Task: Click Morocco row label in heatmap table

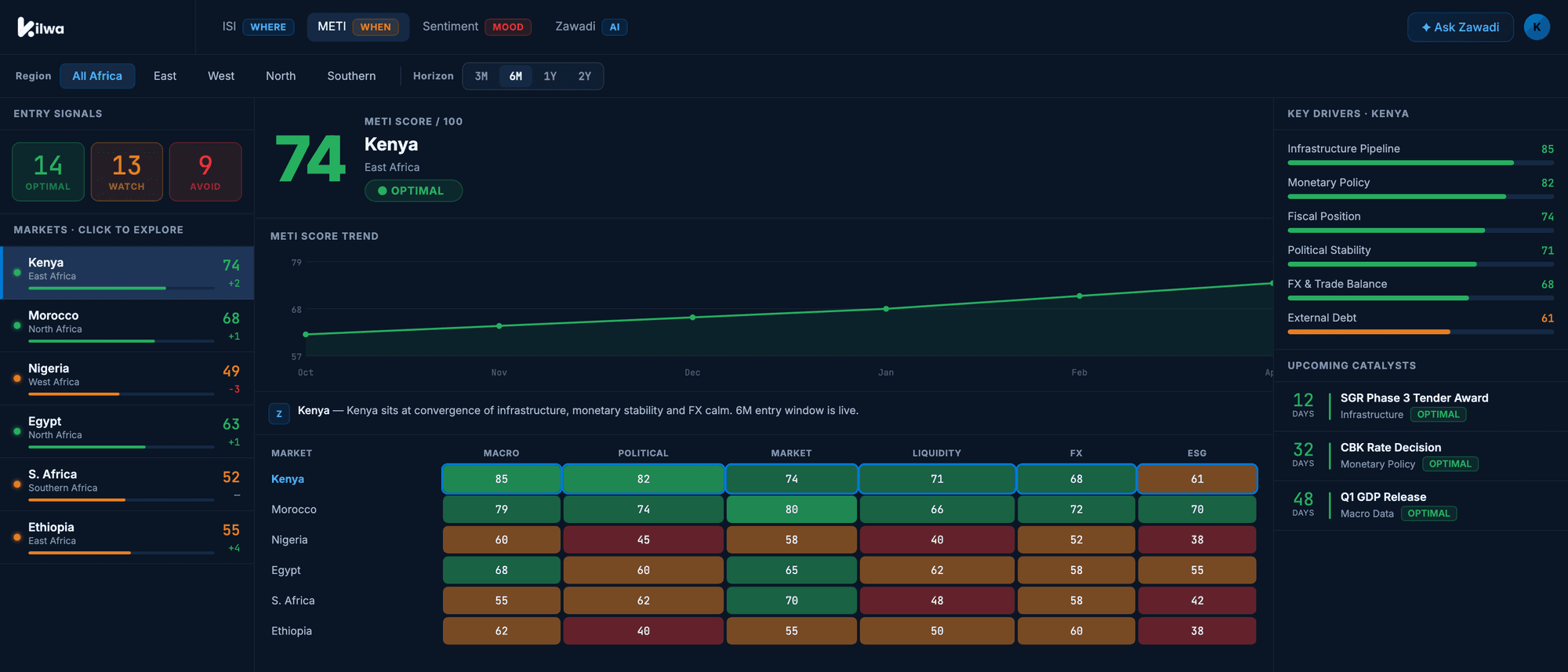Action: tap(294, 510)
